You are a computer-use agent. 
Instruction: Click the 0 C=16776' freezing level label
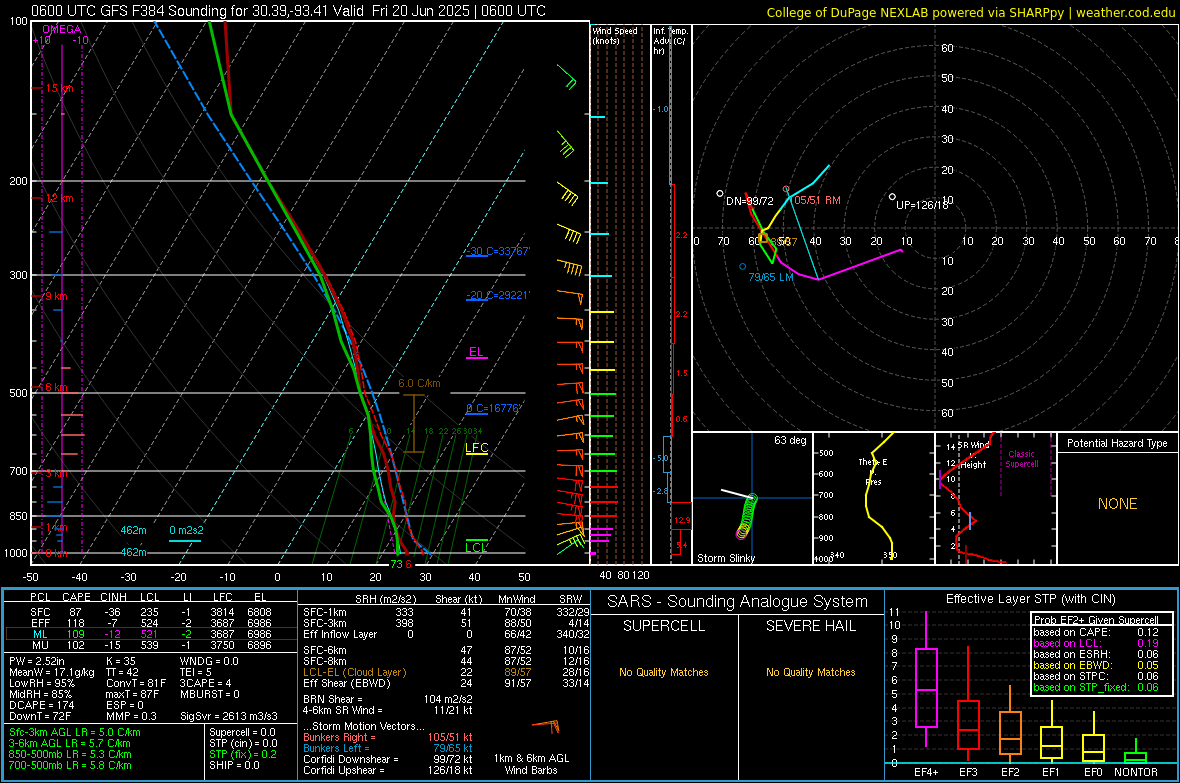493,408
